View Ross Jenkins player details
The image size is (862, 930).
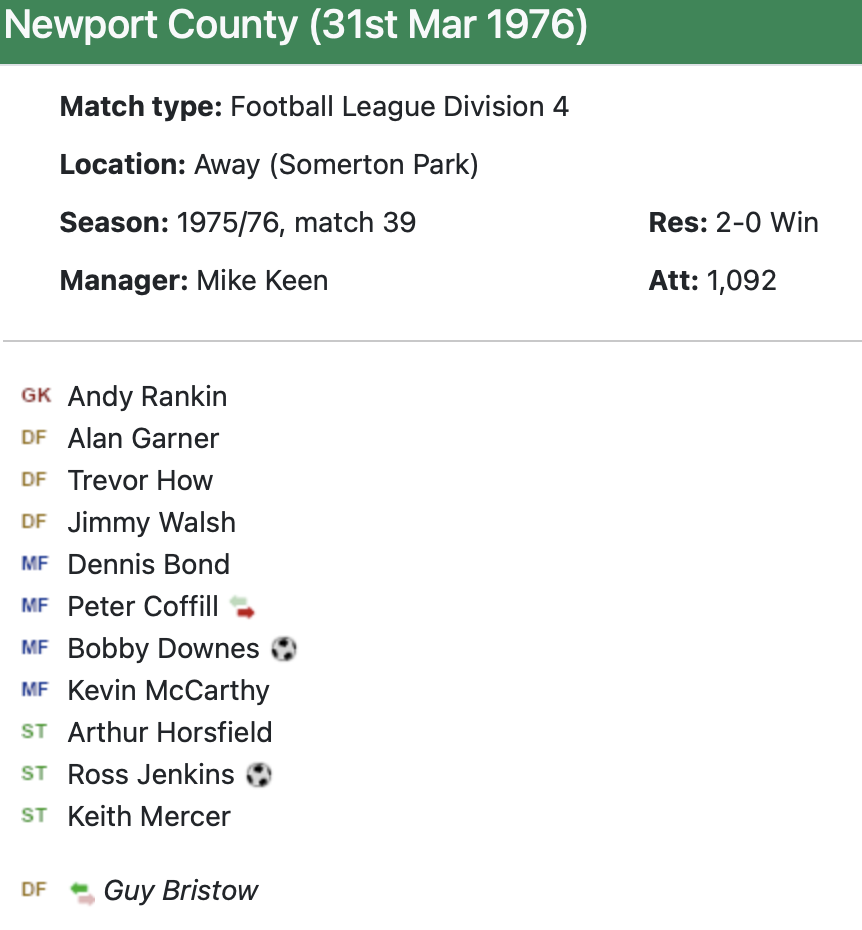150,775
